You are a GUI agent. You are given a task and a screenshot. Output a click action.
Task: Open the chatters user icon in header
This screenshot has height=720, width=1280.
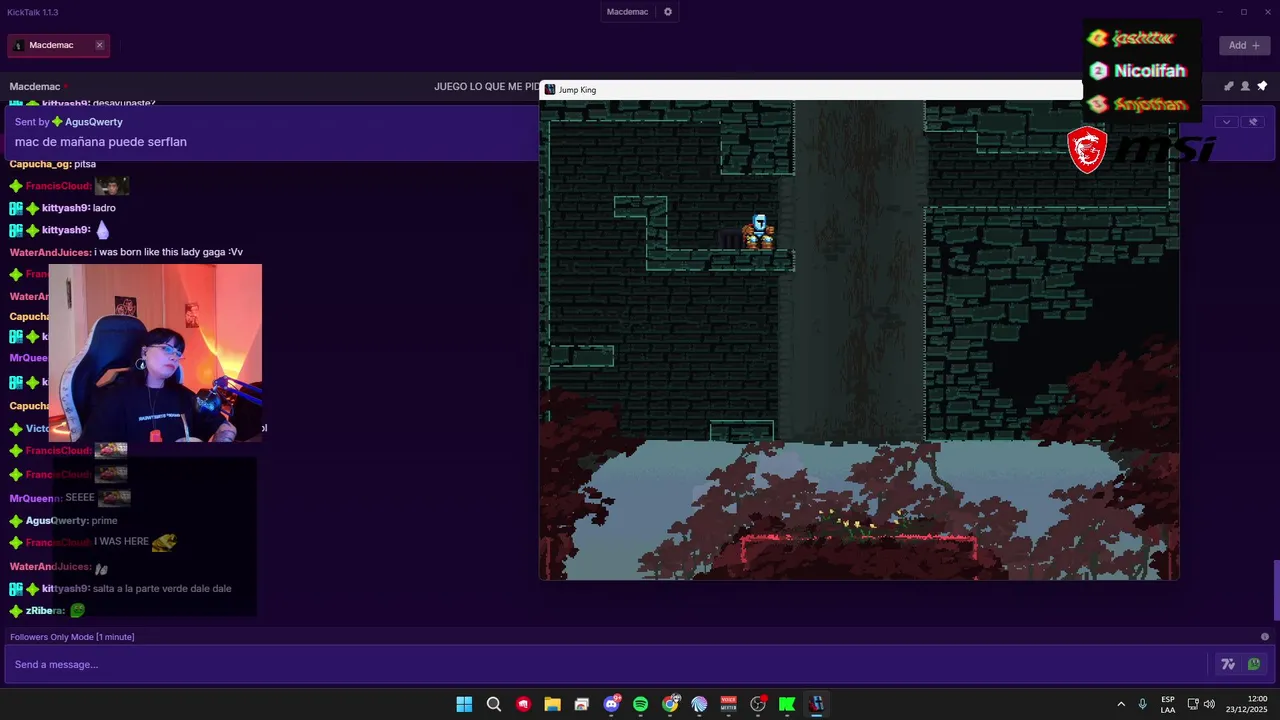[1245, 86]
